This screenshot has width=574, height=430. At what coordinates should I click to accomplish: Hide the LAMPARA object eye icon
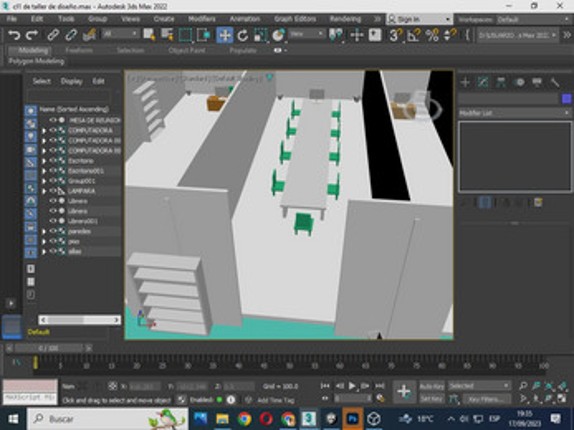[53, 191]
